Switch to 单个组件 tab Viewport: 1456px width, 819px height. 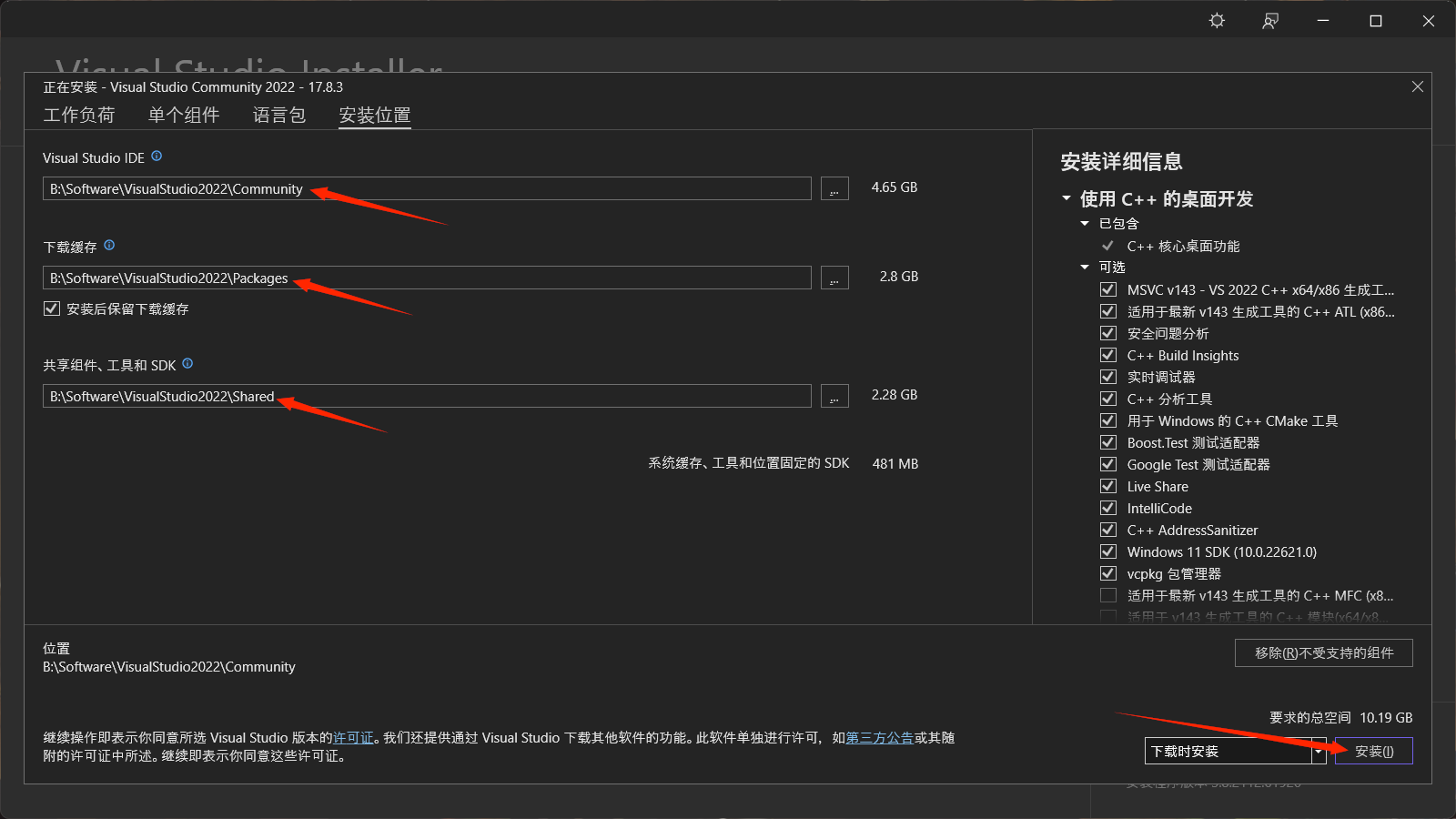click(x=184, y=115)
